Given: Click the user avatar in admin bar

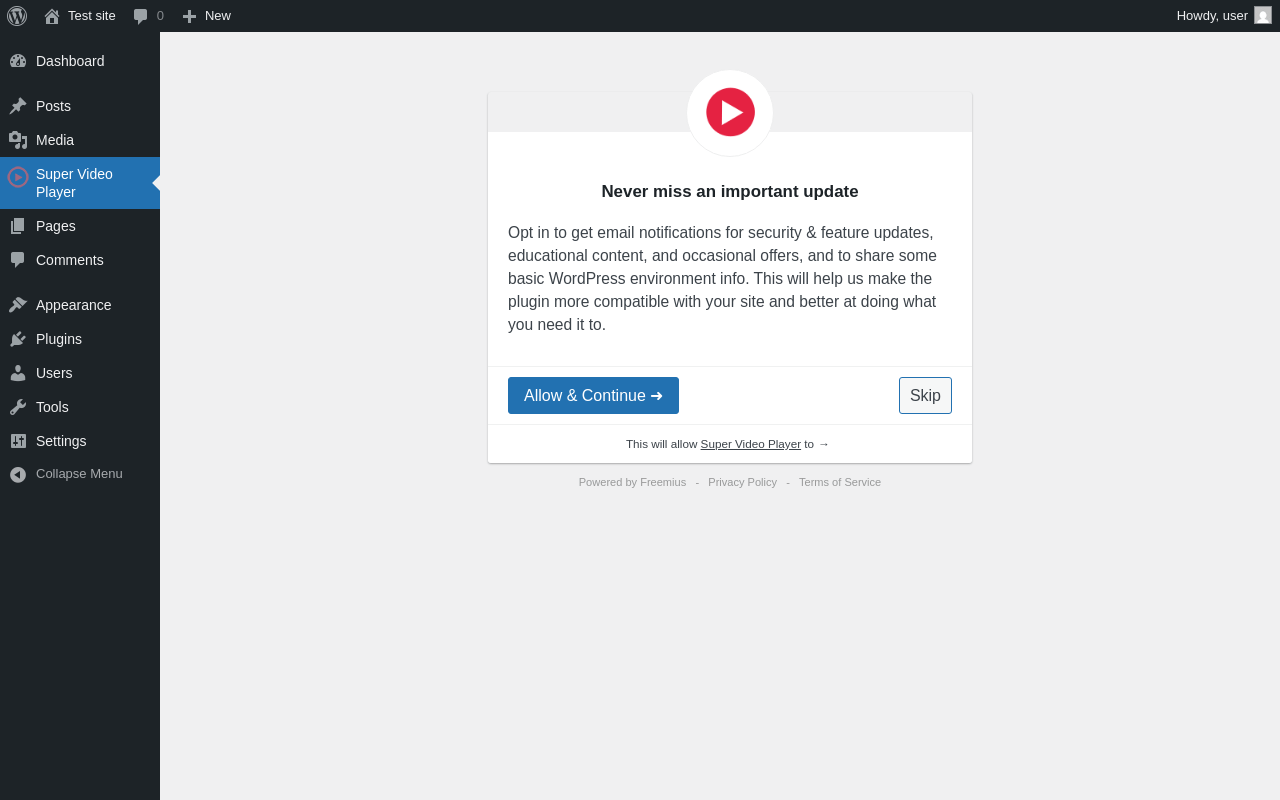Looking at the screenshot, I should [1263, 15].
